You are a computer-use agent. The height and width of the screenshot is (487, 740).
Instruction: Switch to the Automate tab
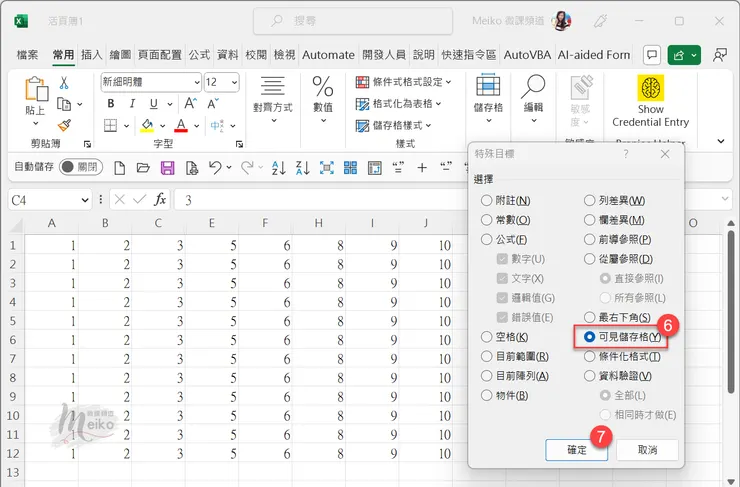(x=328, y=55)
